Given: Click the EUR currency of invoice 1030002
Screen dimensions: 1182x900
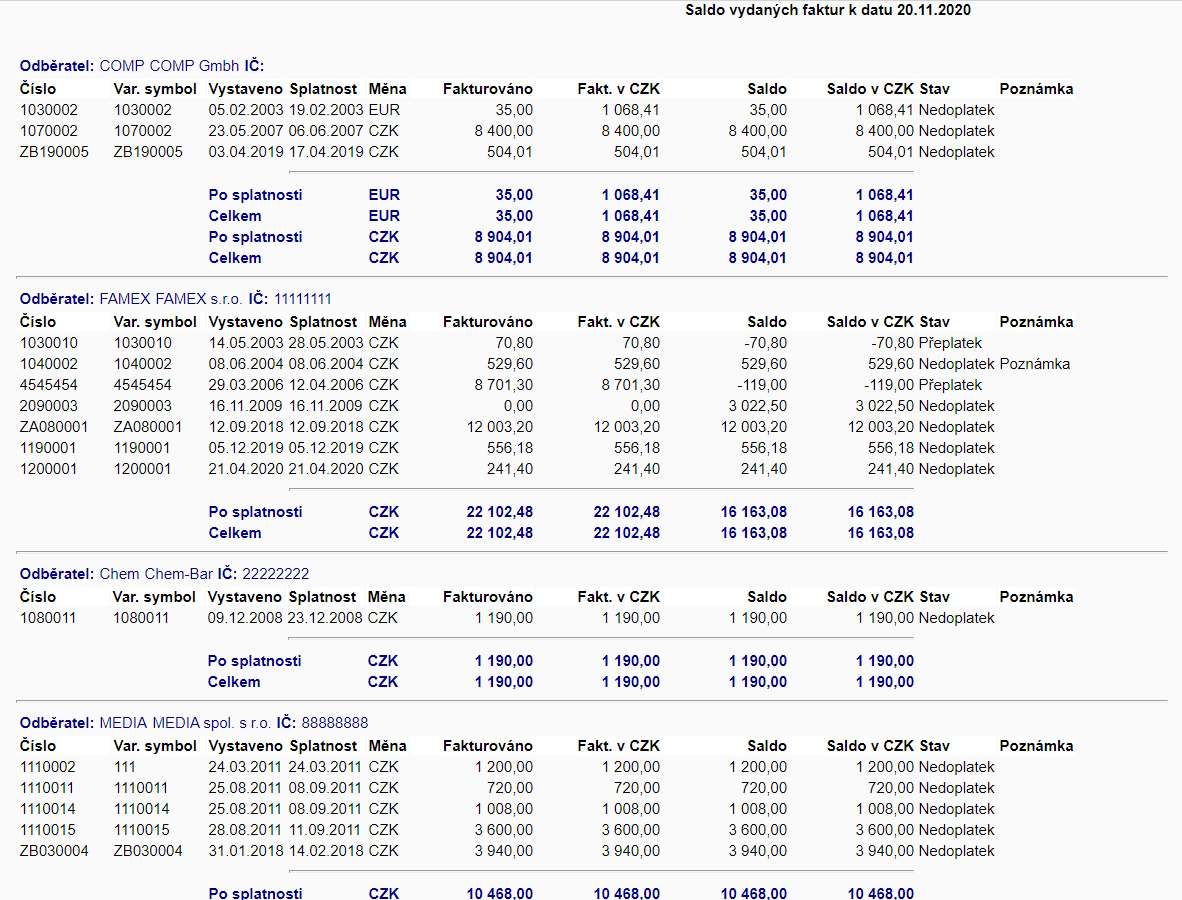Looking at the screenshot, I should pos(383,110).
